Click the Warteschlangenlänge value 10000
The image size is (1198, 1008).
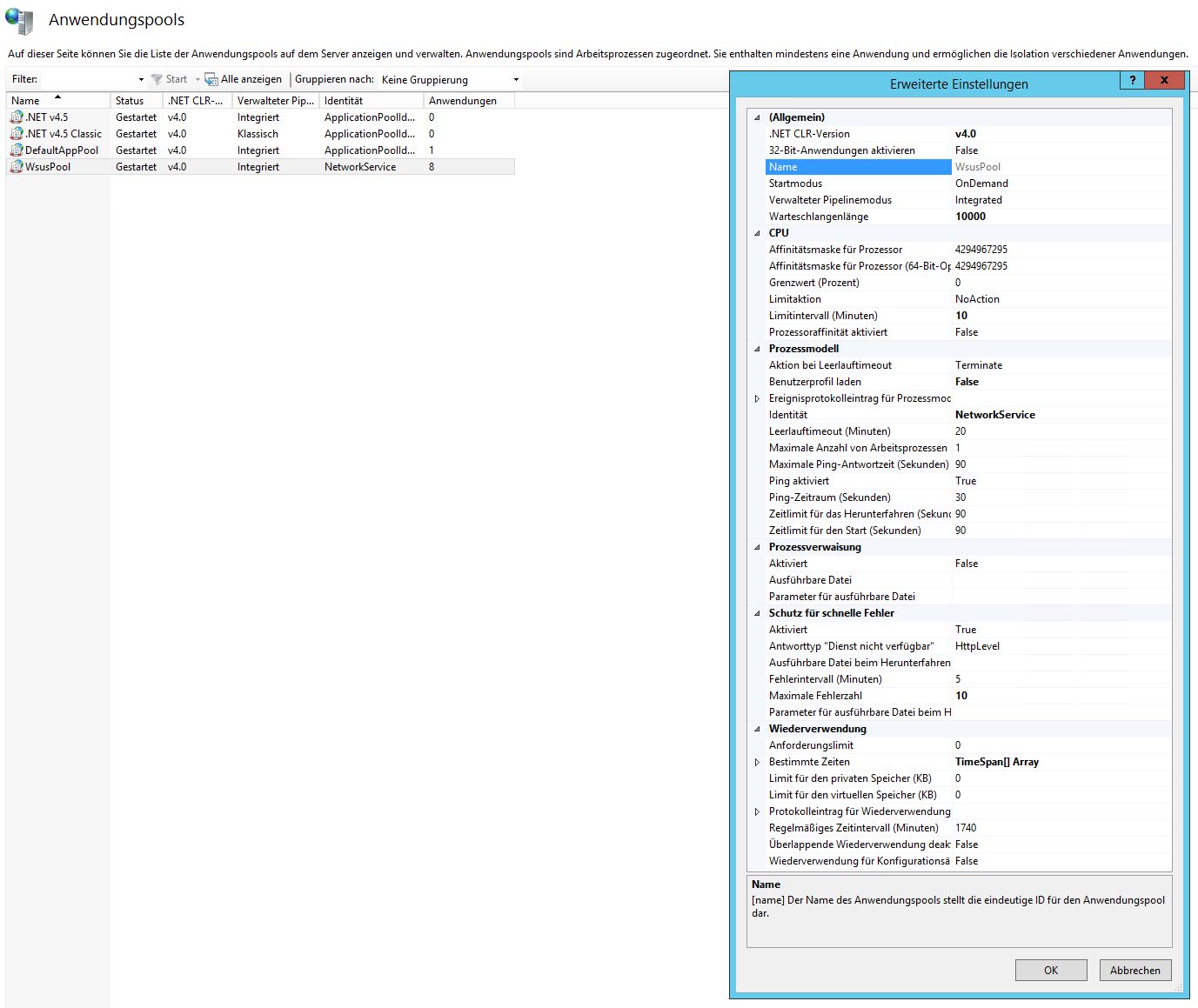click(x=970, y=217)
